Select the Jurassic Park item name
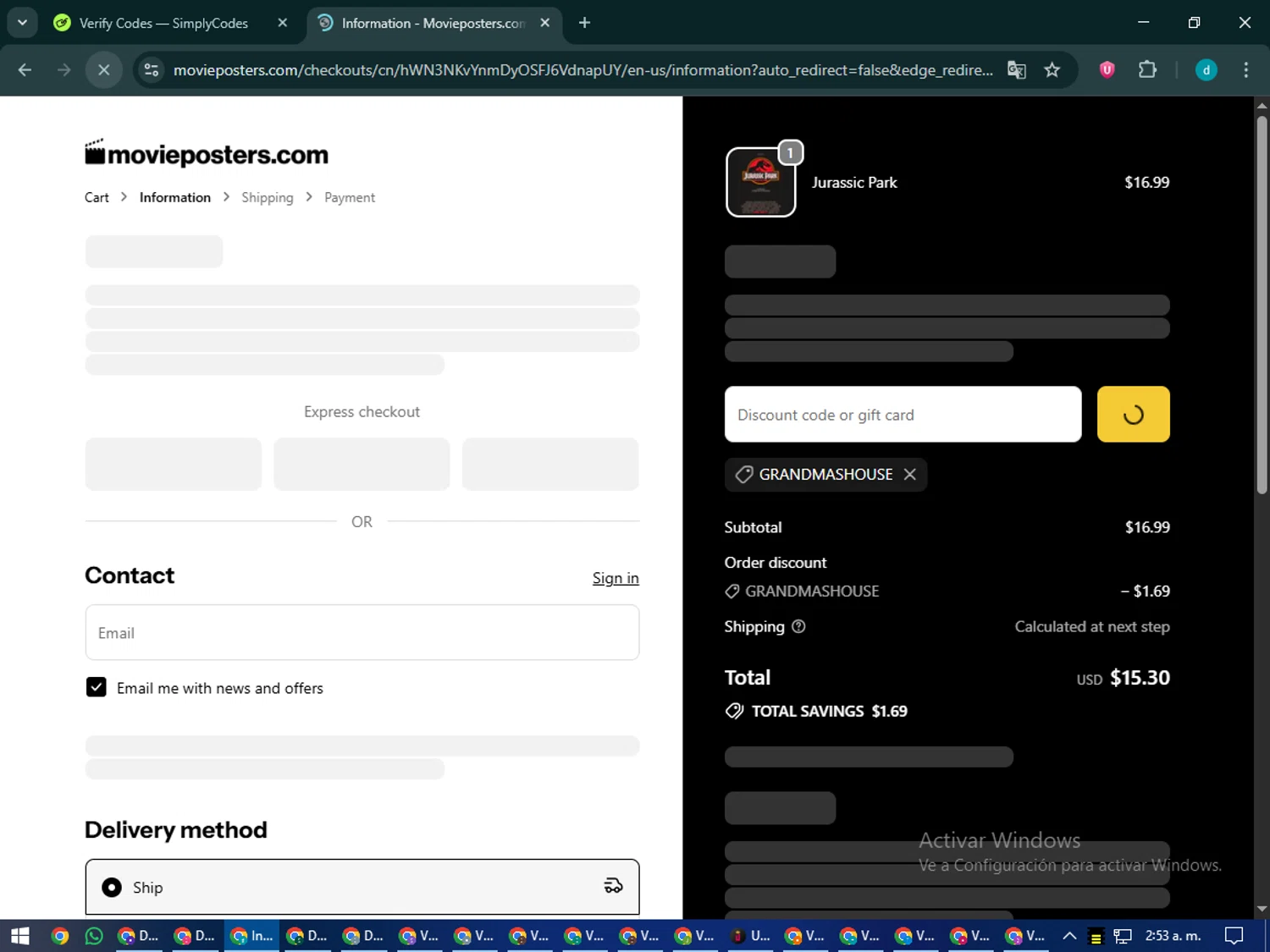1270x952 pixels. tap(854, 183)
